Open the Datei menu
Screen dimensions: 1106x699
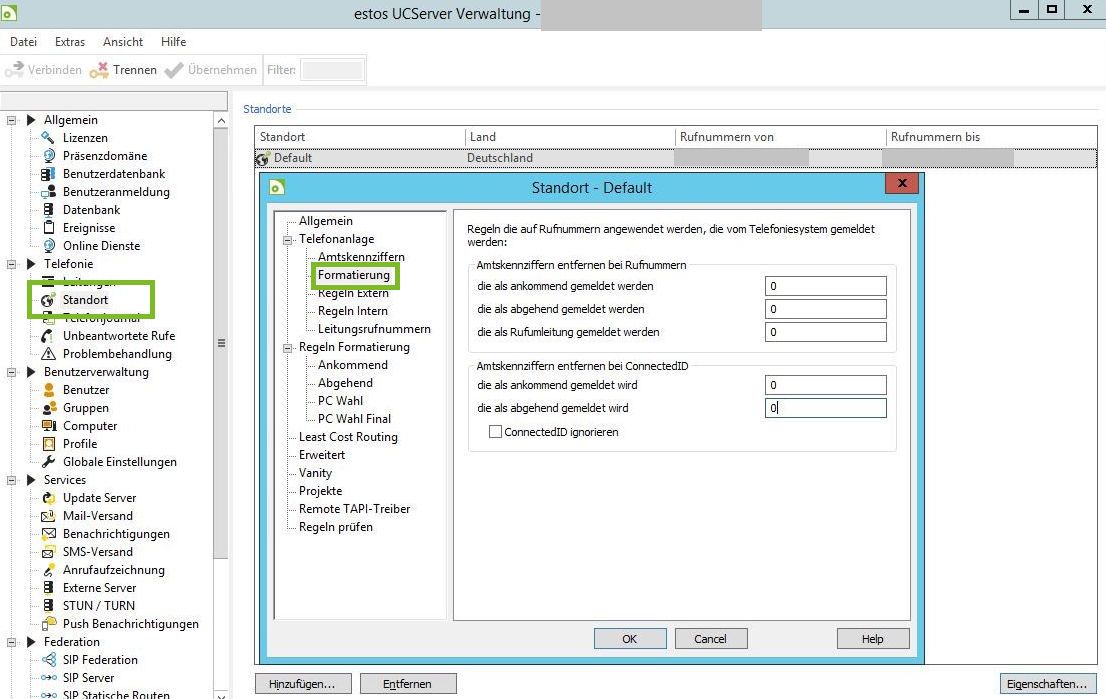click(23, 42)
